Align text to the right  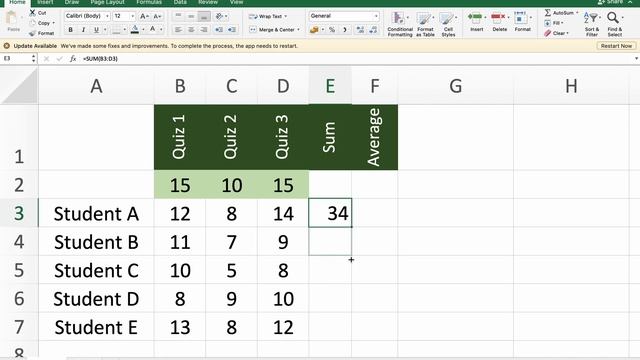pyautogui.click(x=204, y=30)
